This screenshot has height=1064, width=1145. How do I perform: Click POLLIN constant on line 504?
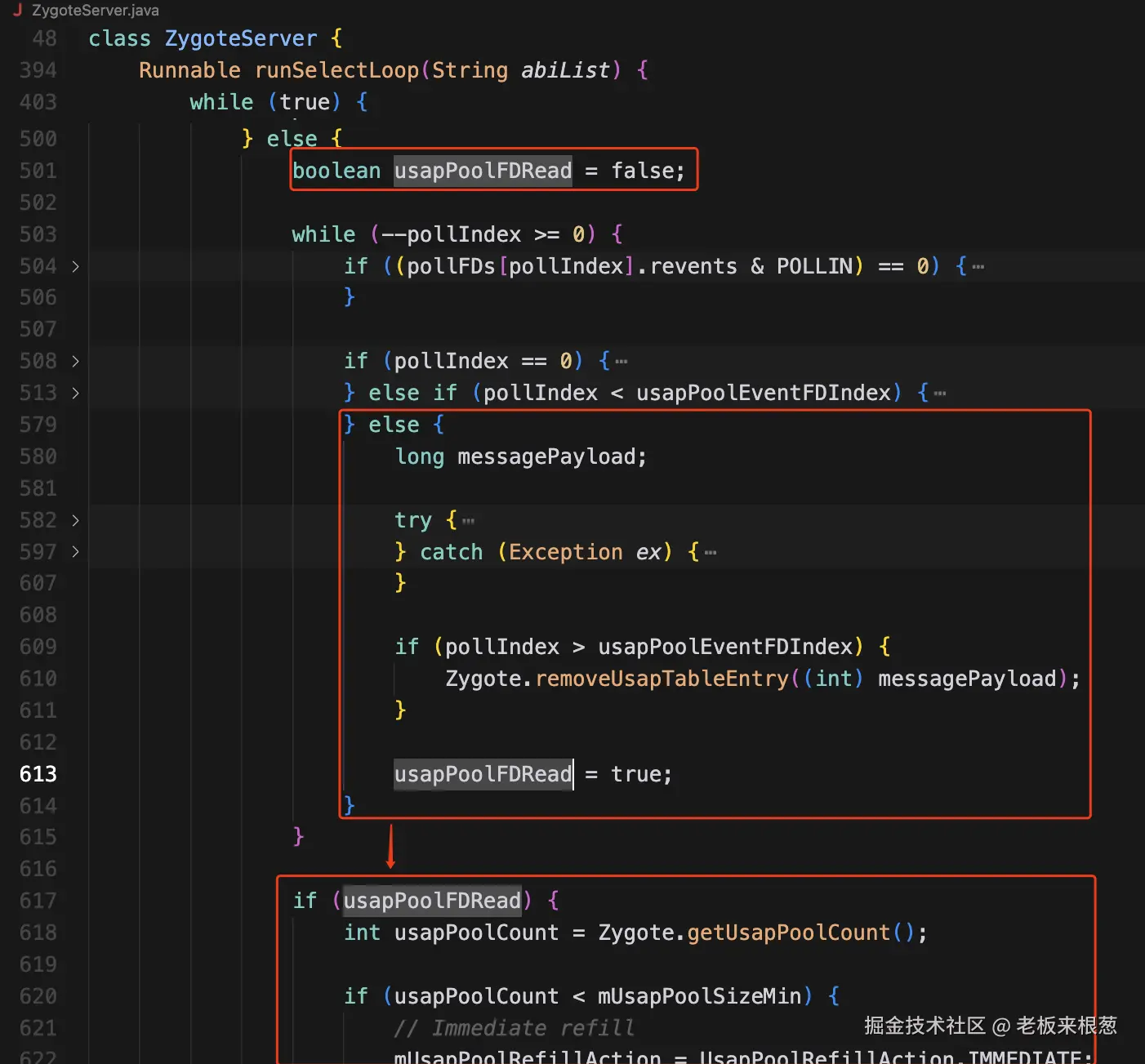[x=814, y=266]
